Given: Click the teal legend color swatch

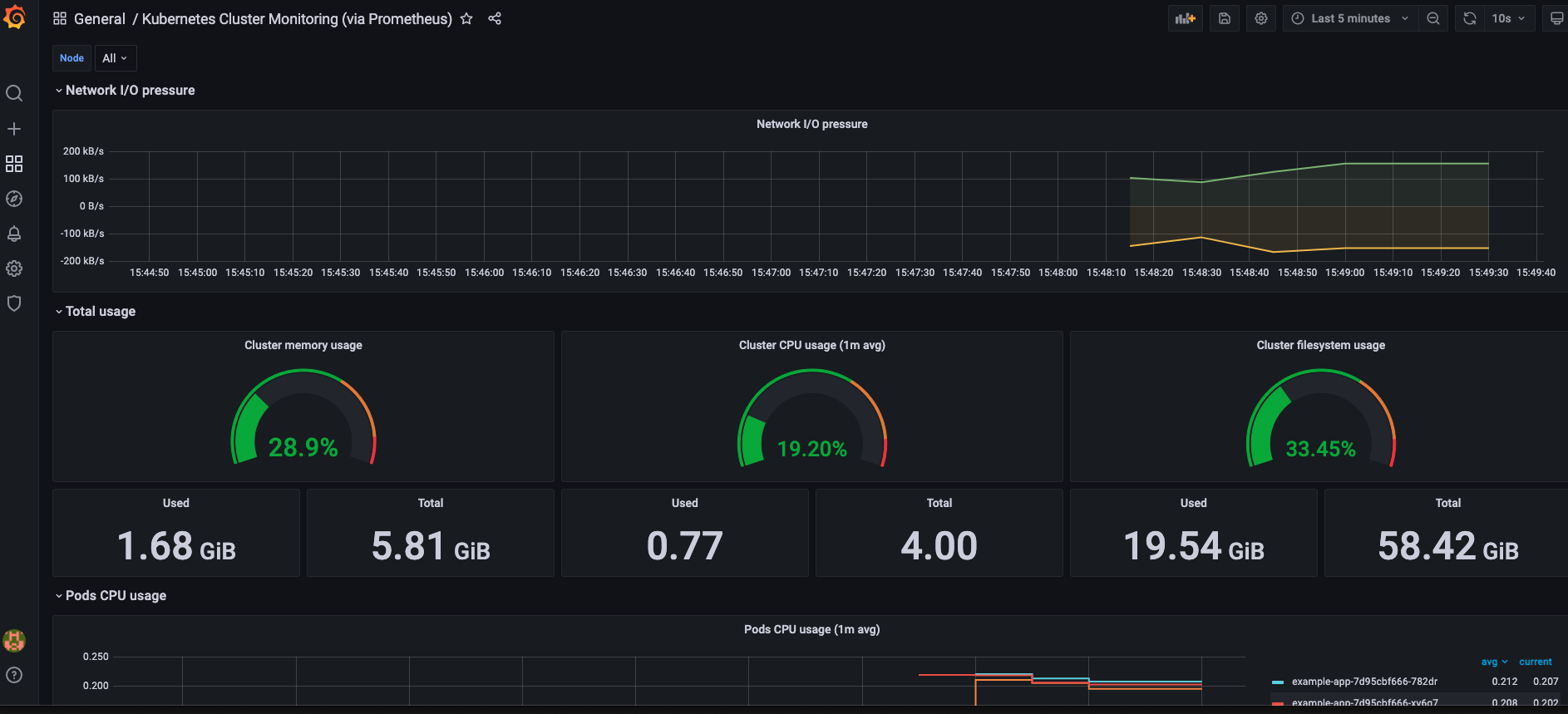Looking at the screenshot, I should pyautogui.click(x=1278, y=682).
